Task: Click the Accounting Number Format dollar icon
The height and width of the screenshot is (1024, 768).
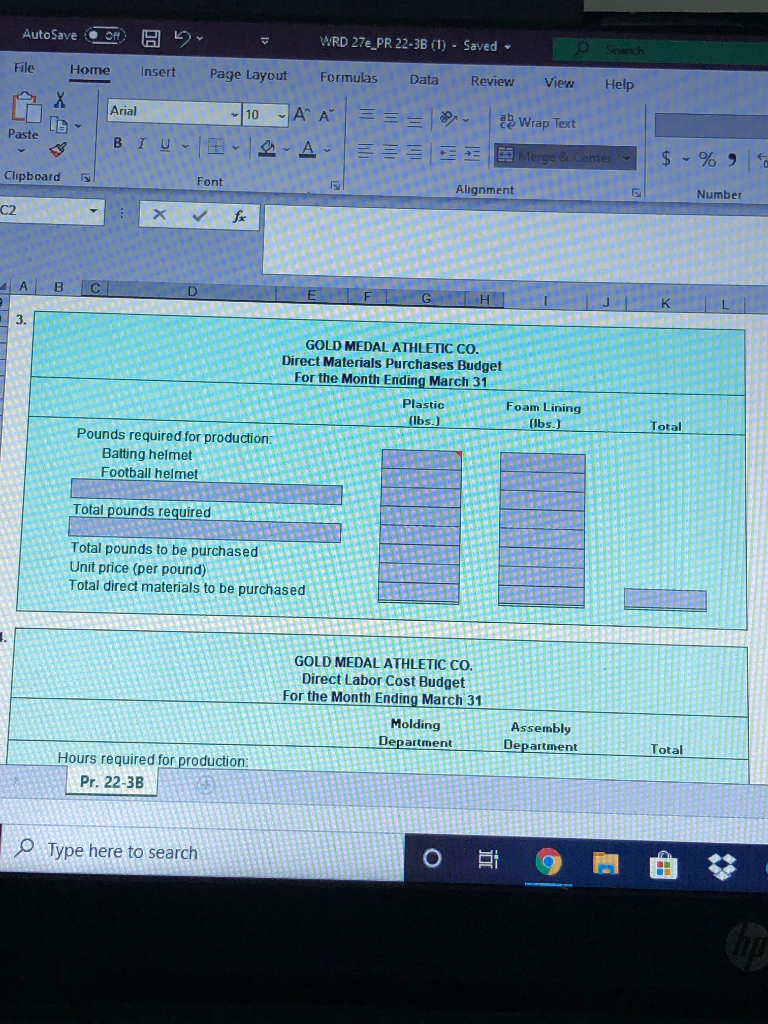Action: (x=665, y=157)
